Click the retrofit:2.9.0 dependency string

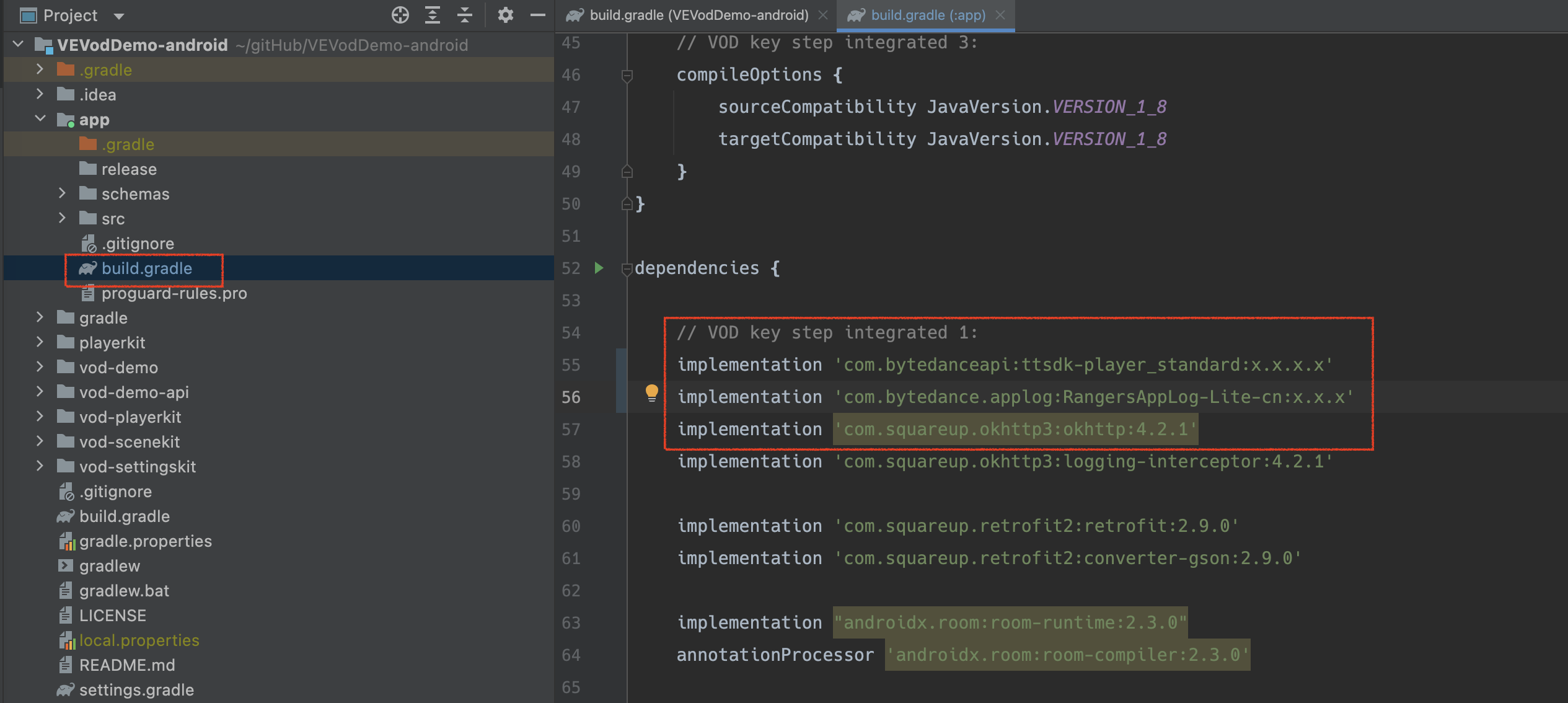(1036, 526)
